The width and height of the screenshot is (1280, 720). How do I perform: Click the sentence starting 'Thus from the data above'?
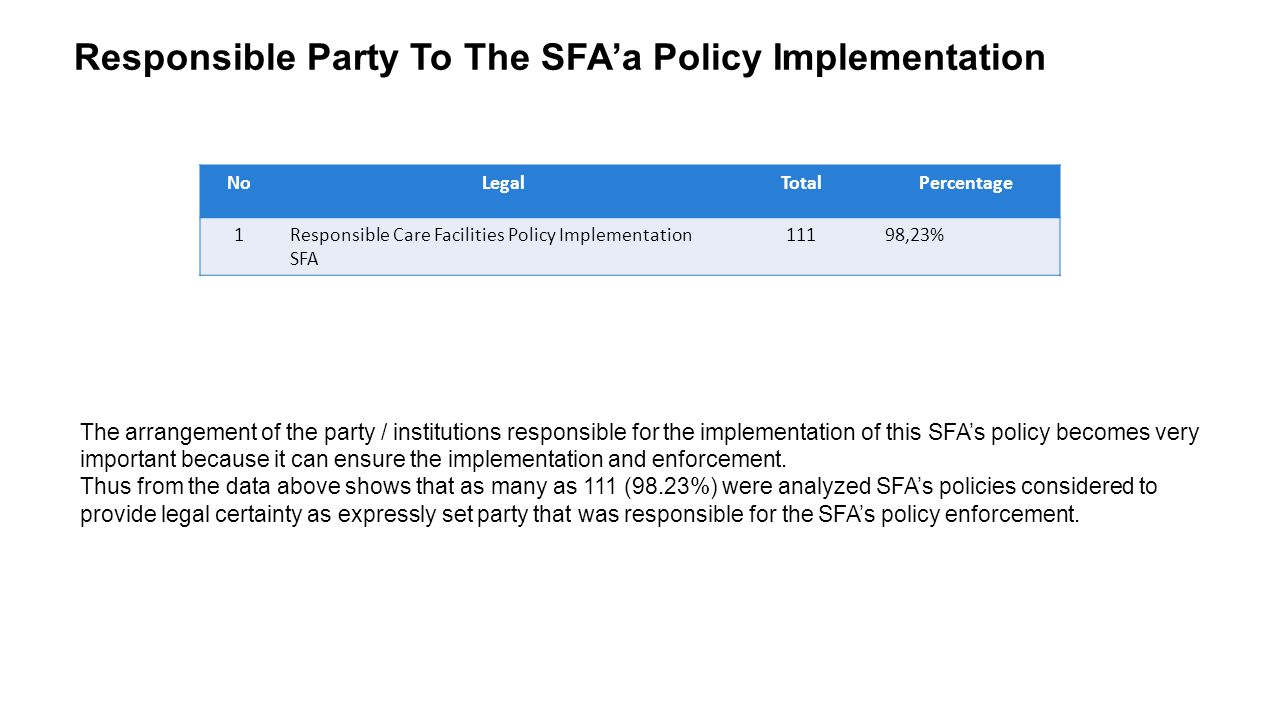coord(619,501)
